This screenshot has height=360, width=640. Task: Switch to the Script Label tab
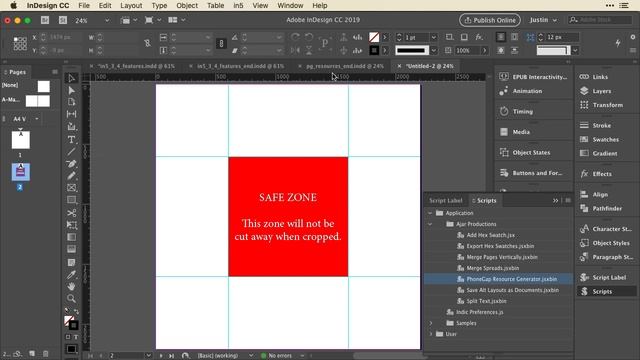click(x=446, y=200)
